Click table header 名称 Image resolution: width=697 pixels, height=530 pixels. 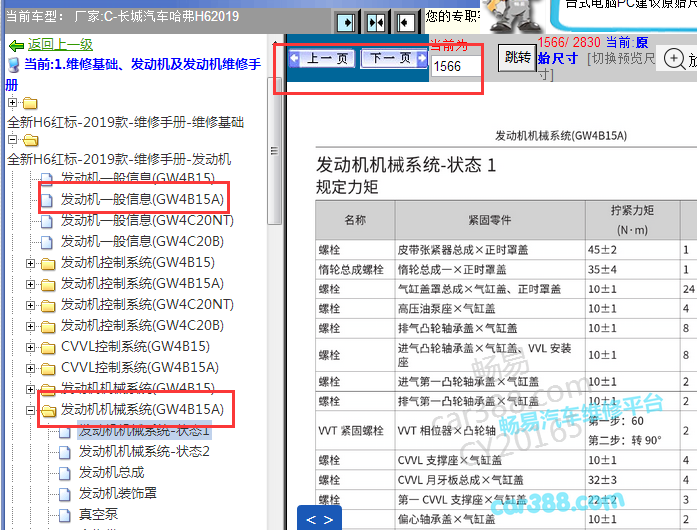pos(355,220)
